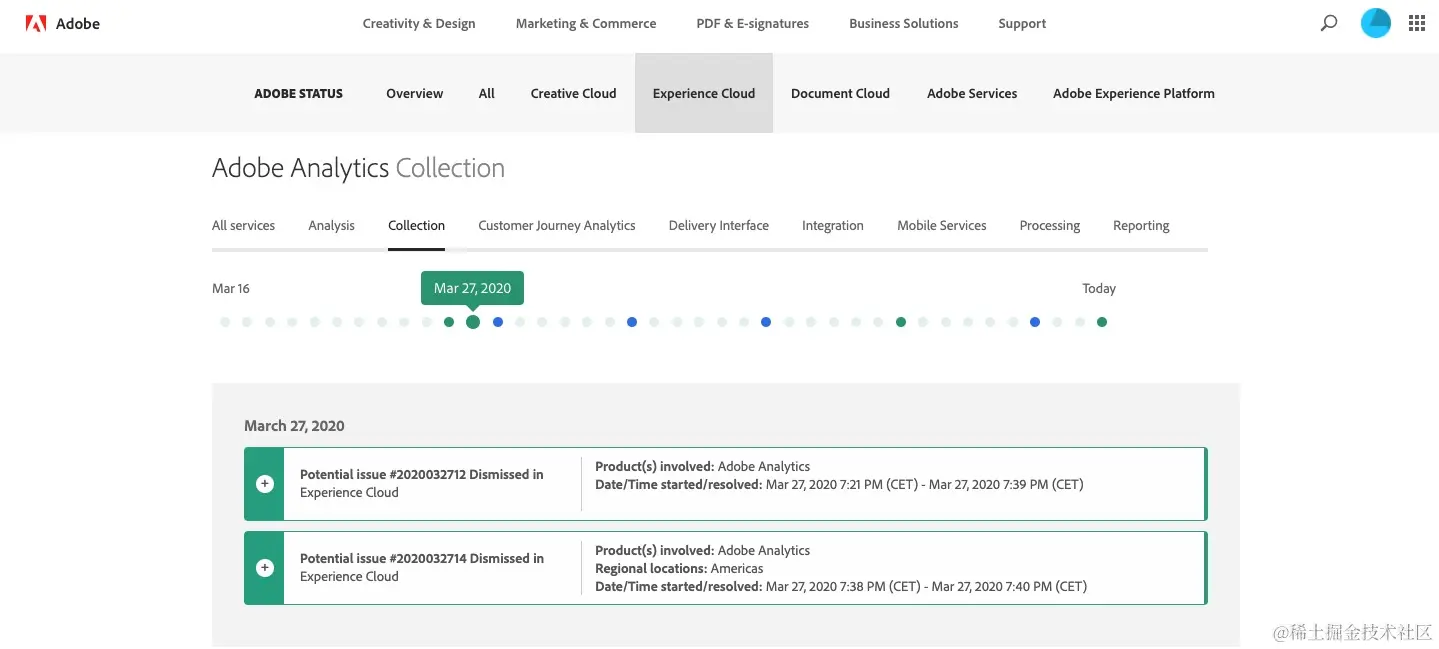Select the last blue dot on the timeline

[1035, 322]
